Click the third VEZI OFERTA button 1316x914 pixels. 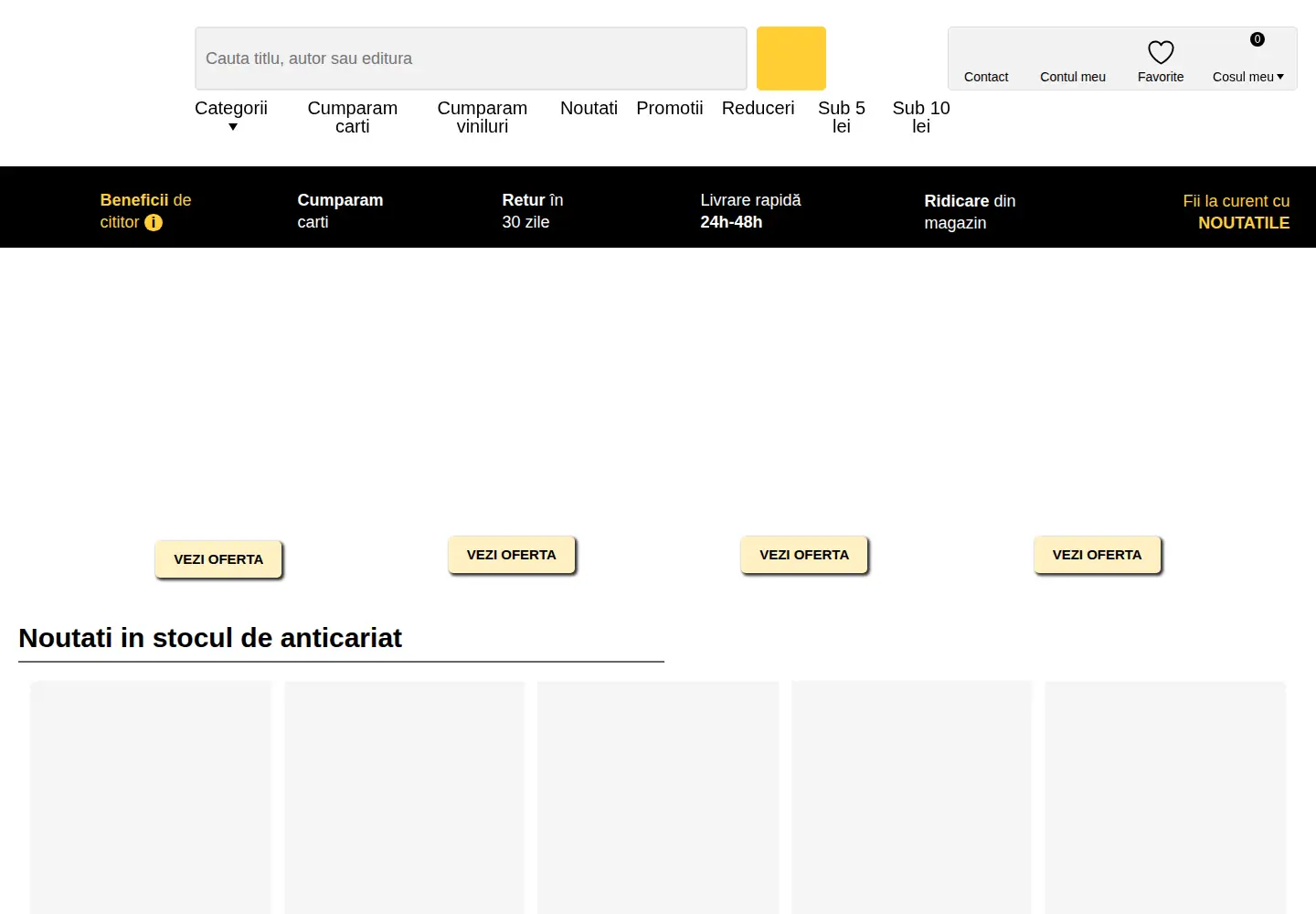tap(804, 555)
